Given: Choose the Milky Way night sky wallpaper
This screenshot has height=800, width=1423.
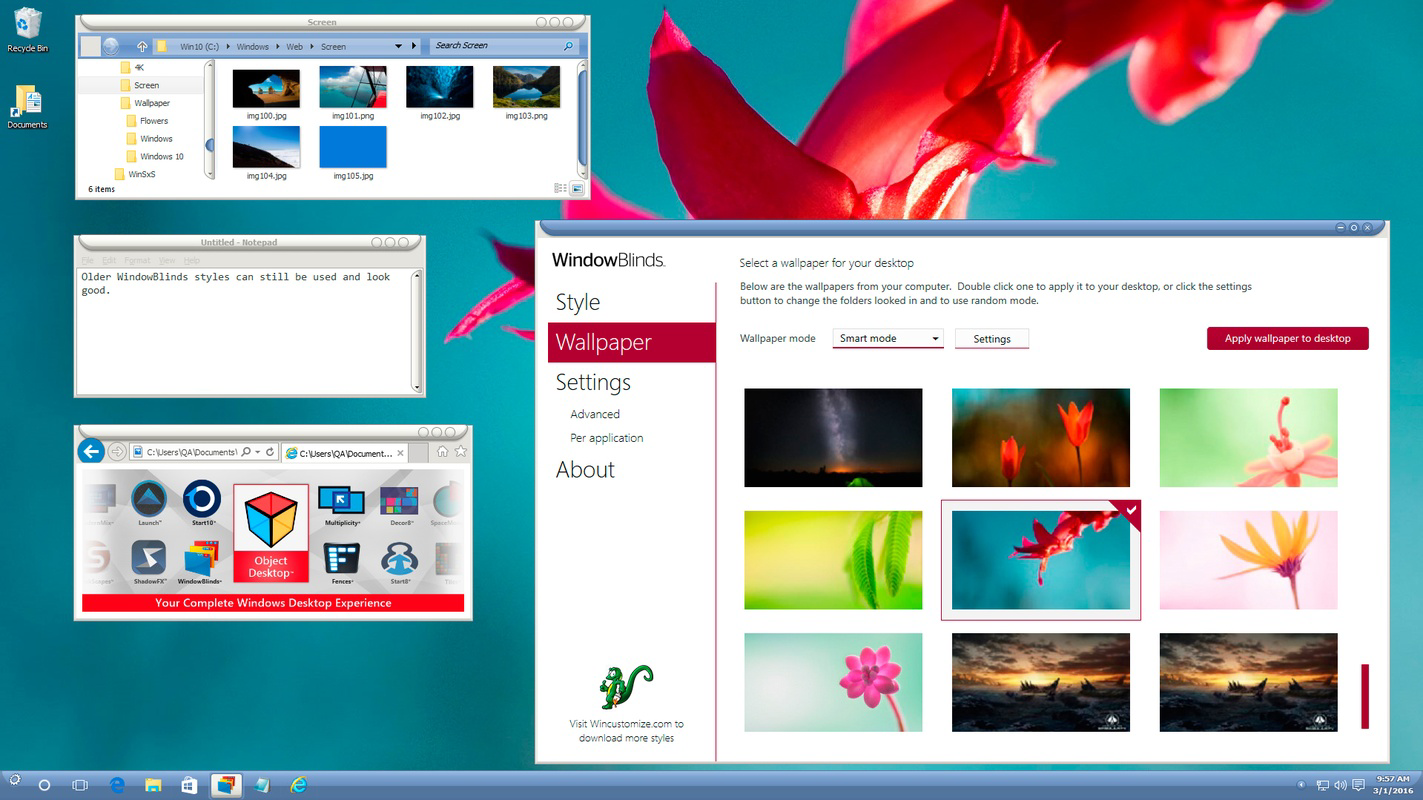Looking at the screenshot, I should (833, 438).
